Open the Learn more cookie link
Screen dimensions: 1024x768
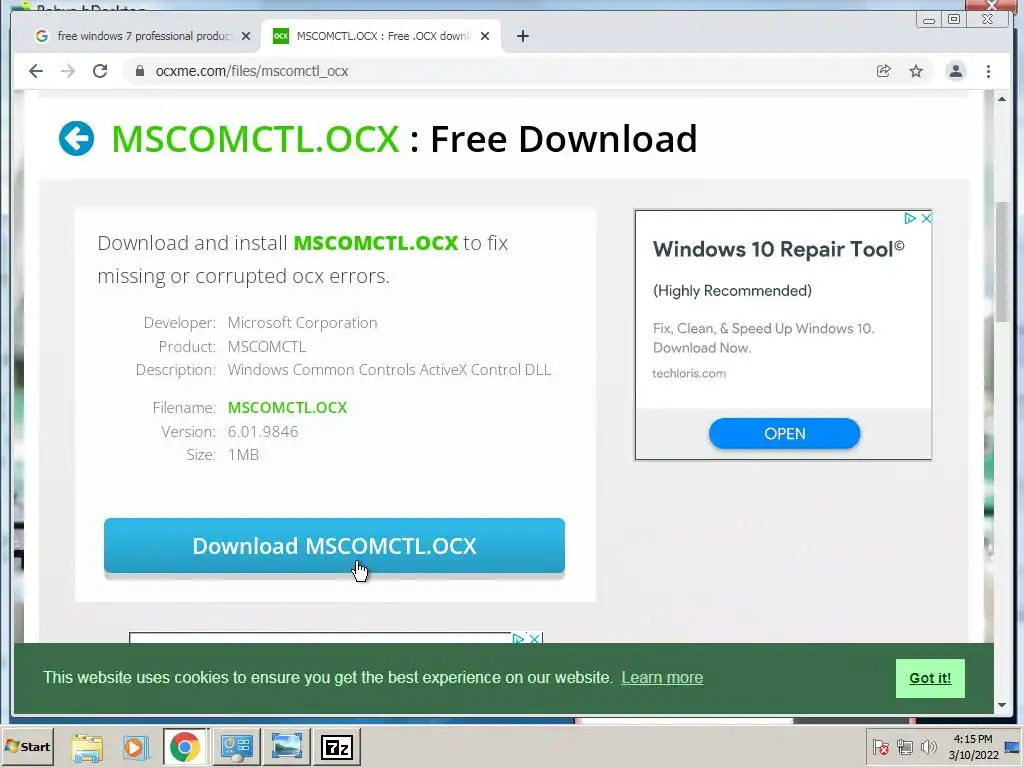pos(662,678)
